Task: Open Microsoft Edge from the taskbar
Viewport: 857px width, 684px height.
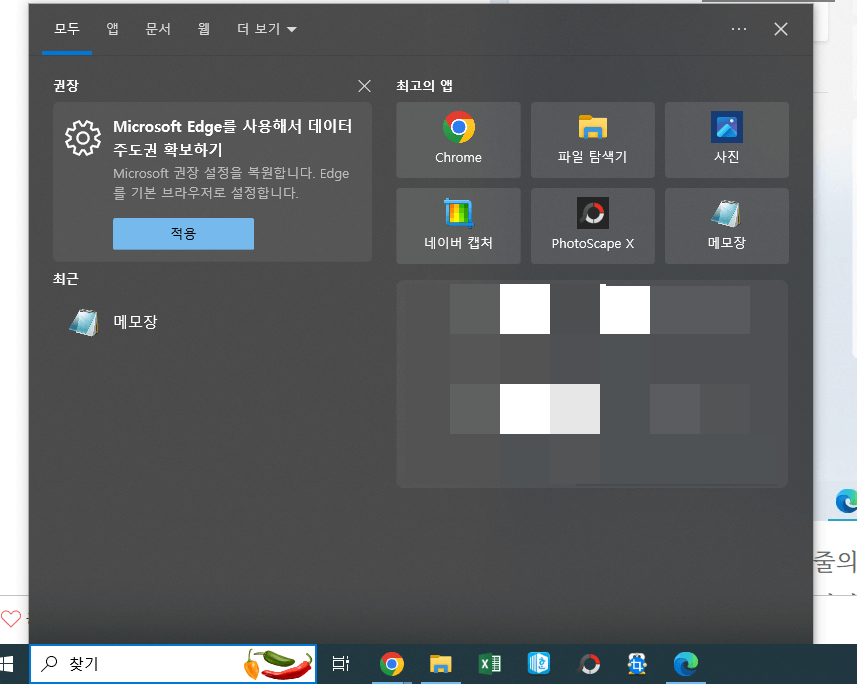Action: [x=686, y=664]
